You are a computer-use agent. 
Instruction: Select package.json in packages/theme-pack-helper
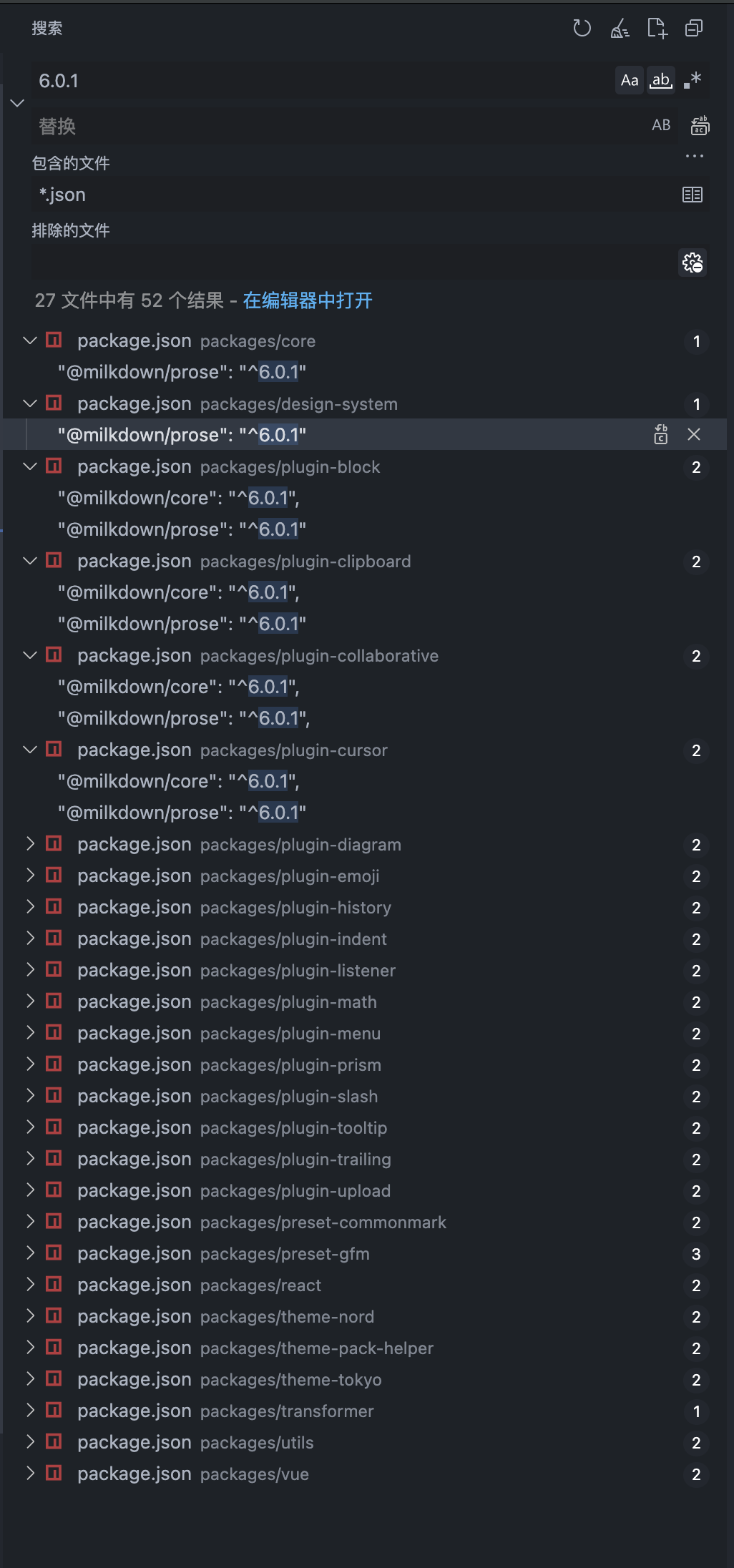[365, 1348]
